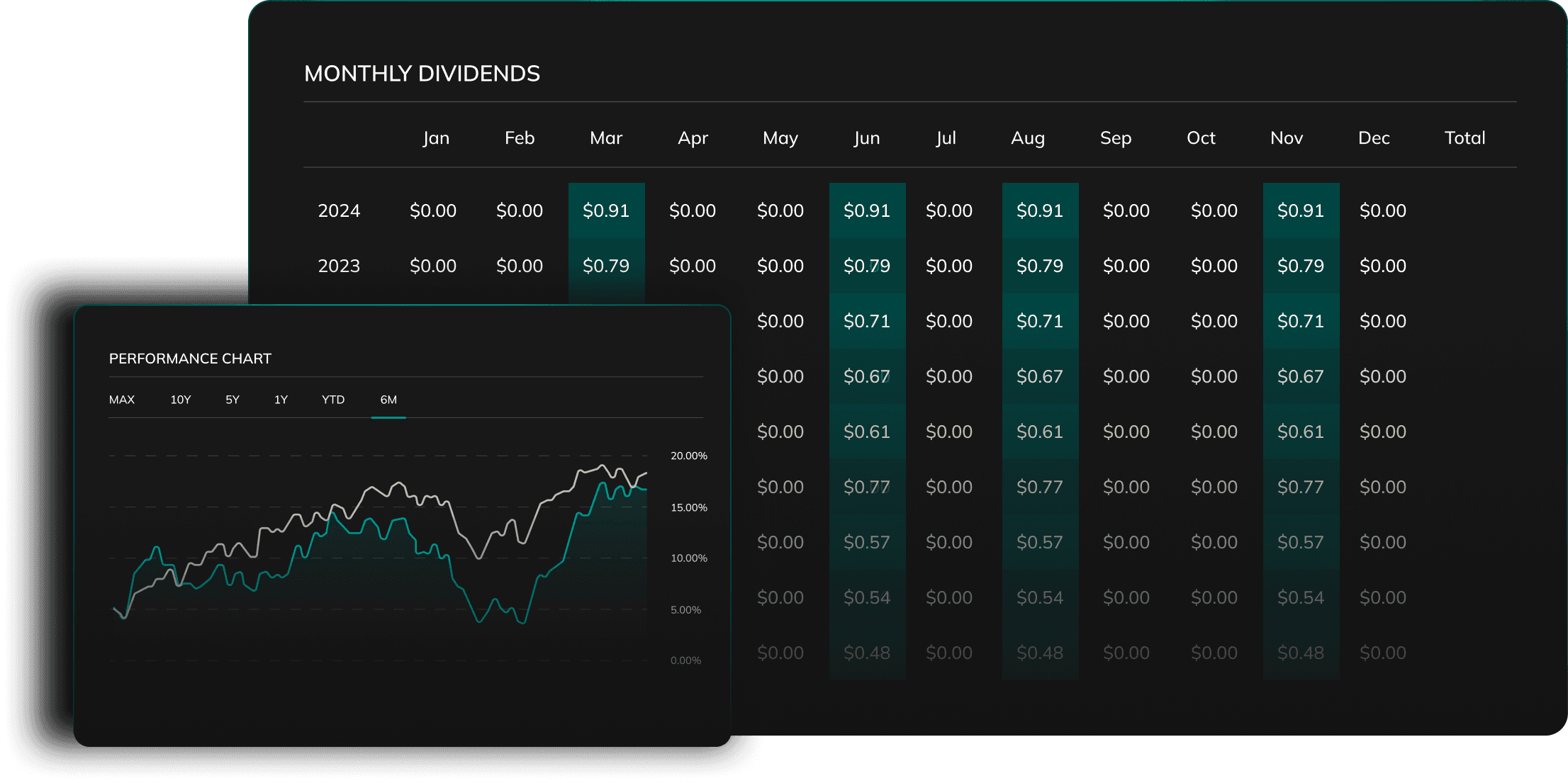Switch to the 1Y chart range
This screenshot has height=783, width=1568.
pos(281,400)
